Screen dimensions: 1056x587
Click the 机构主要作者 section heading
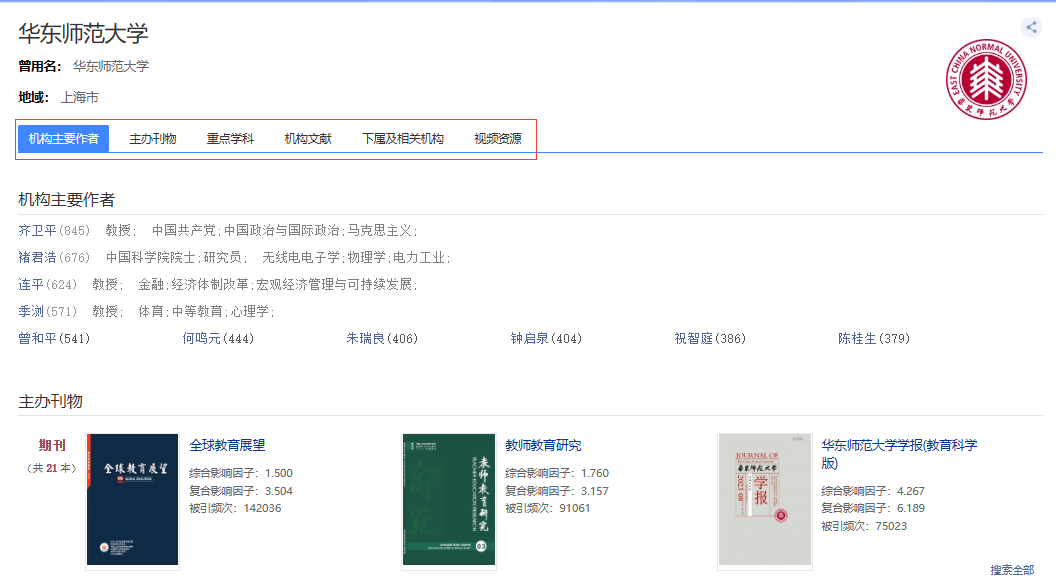click(67, 199)
